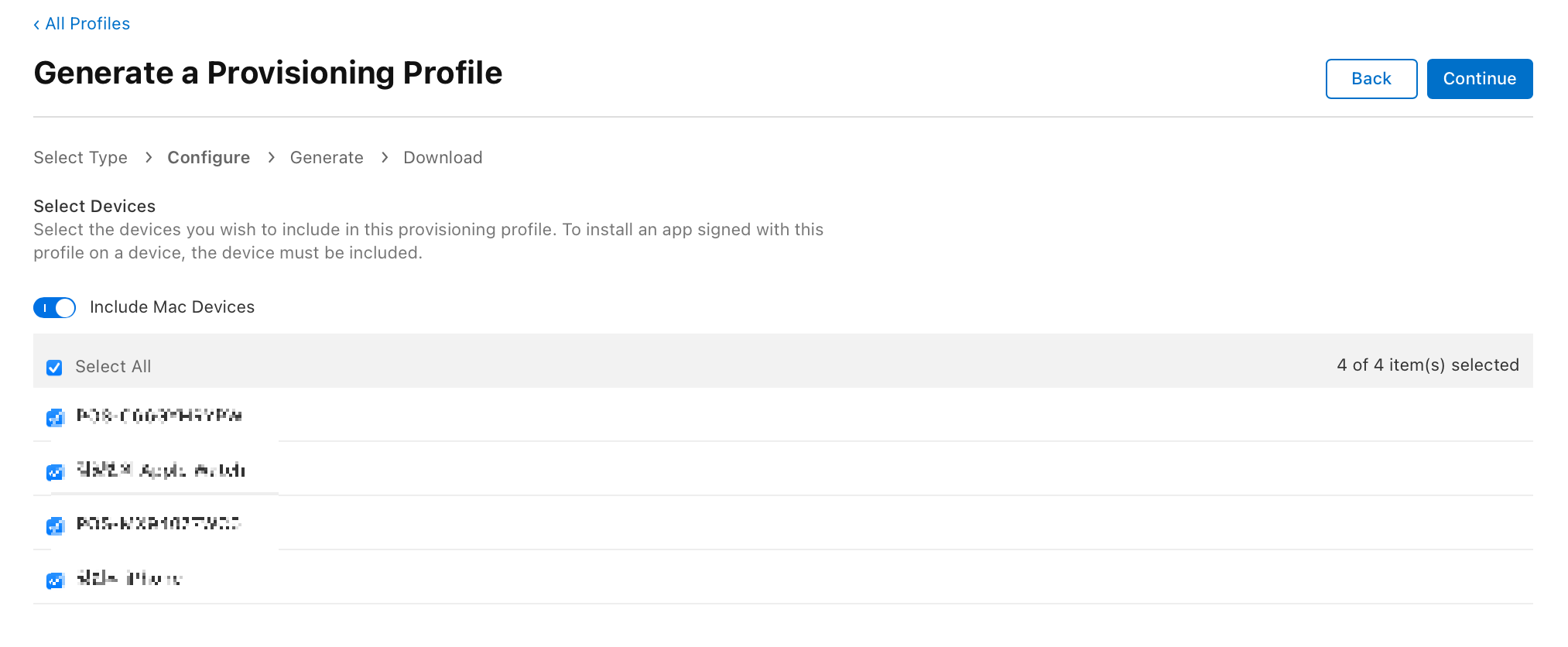Screen dimensions: 1568x647
Task: Click the Include Mac Devices label
Action: pyautogui.click(x=172, y=307)
